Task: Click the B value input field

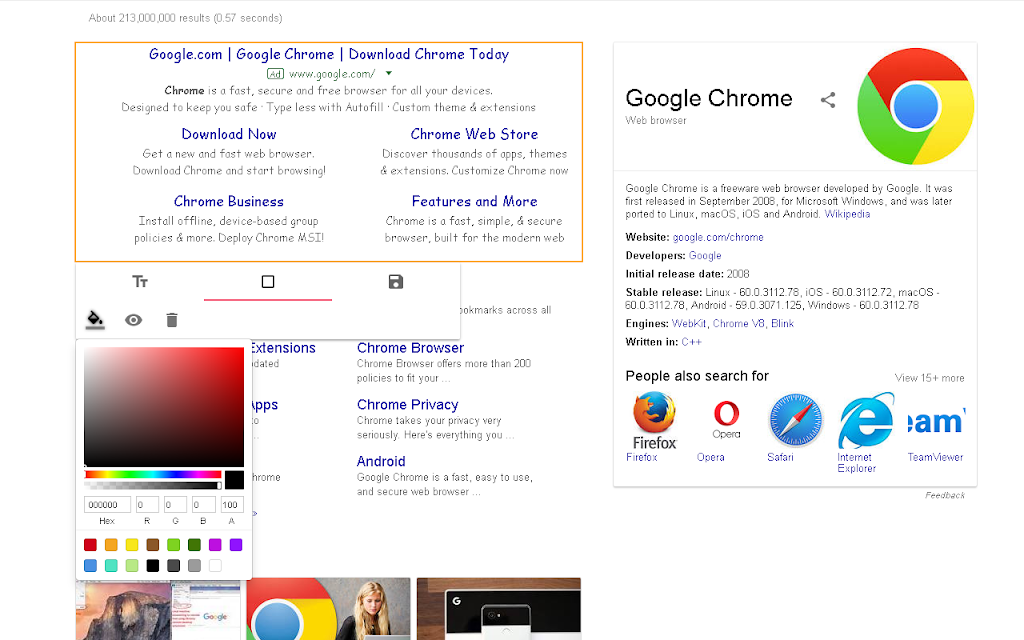Action: (203, 504)
